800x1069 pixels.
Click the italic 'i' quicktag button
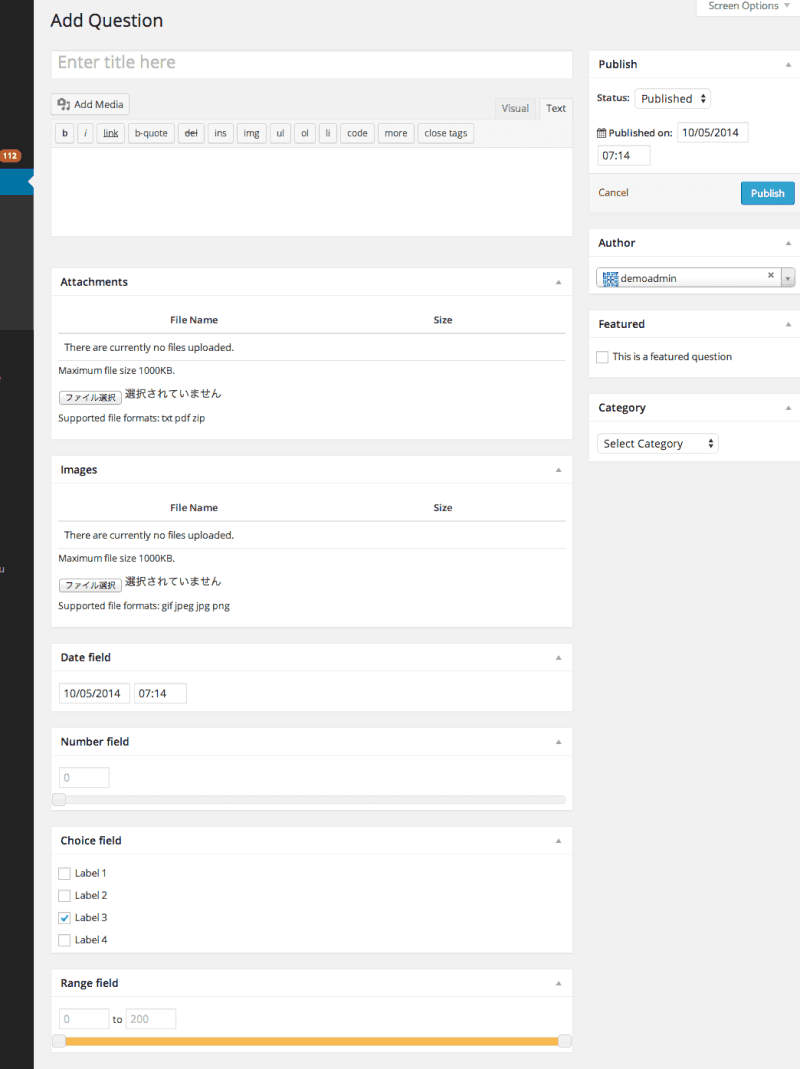click(x=86, y=133)
